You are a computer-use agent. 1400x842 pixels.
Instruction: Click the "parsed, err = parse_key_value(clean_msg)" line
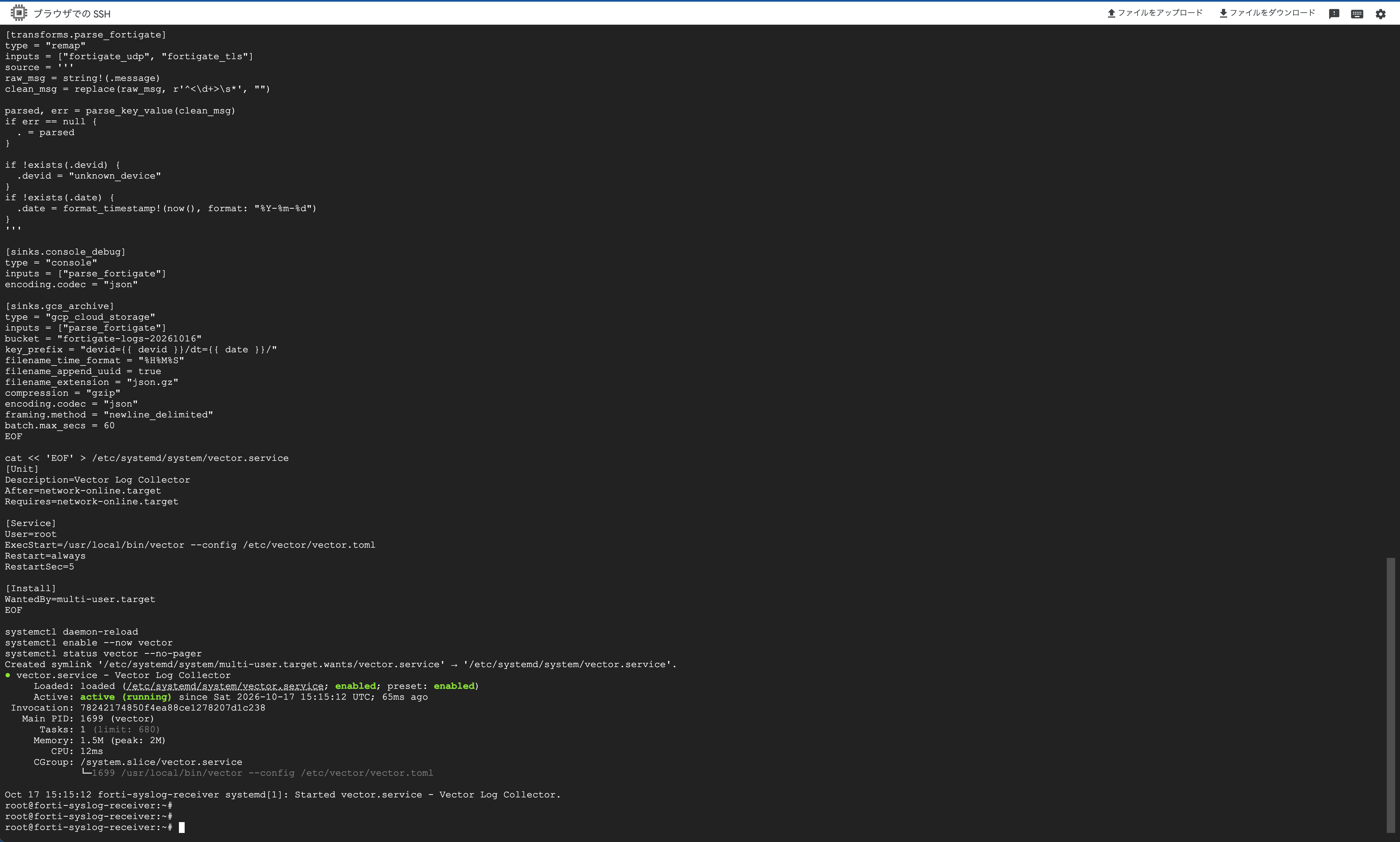120,111
